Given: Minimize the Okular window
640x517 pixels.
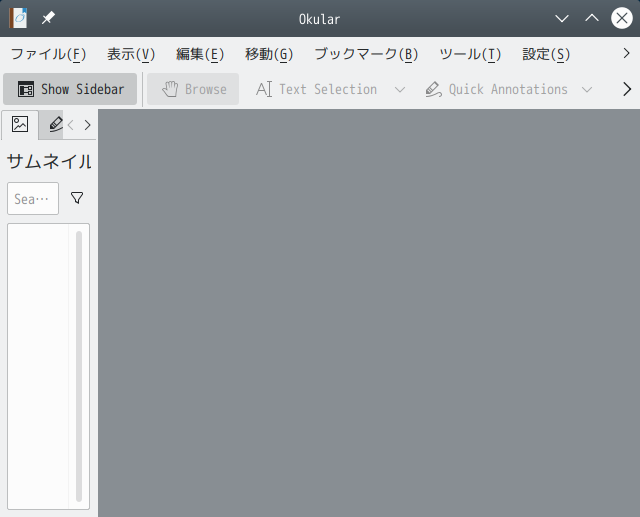Looking at the screenshot, I should [562, 18].
